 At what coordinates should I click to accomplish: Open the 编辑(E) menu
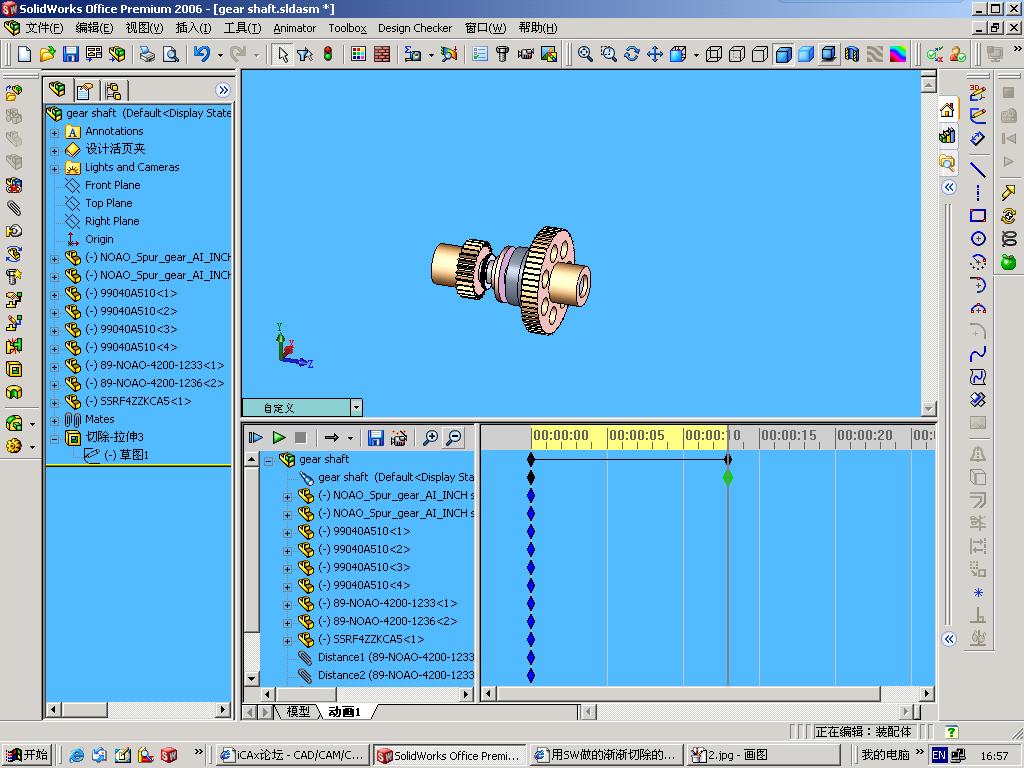click(x=94, y=28)
